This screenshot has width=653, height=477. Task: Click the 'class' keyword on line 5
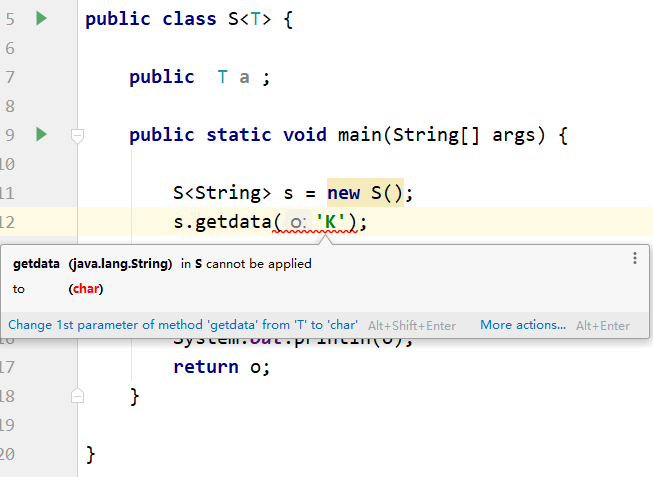pyautogui.click(x=189, y=19)
